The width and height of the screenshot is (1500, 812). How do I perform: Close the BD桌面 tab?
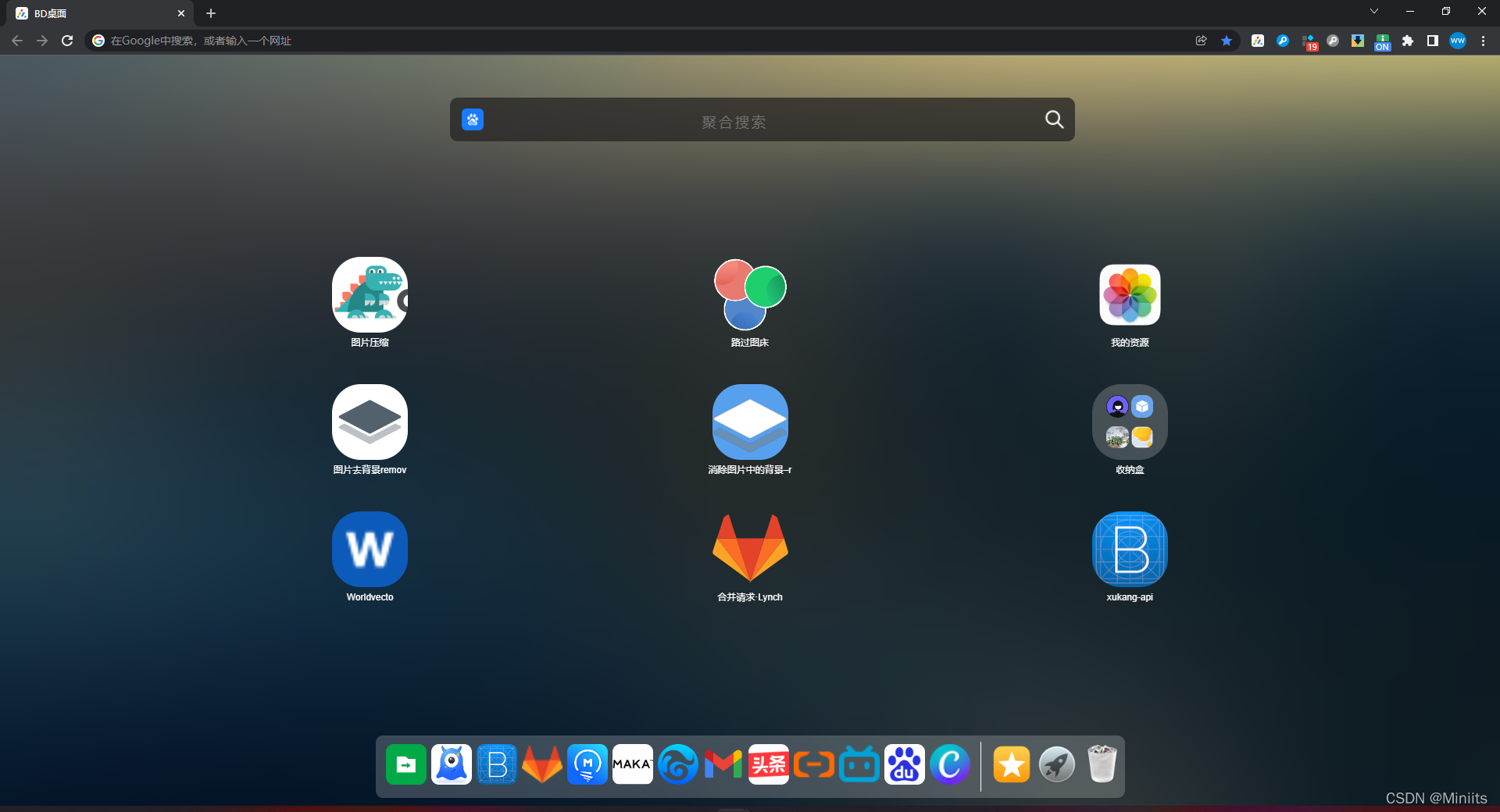coord(181,13)
